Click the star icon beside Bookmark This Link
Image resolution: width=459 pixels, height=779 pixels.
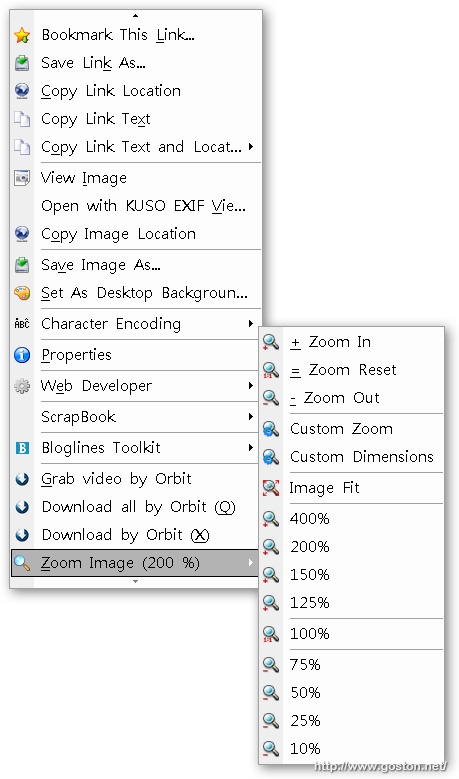click(x=22, y=35)
